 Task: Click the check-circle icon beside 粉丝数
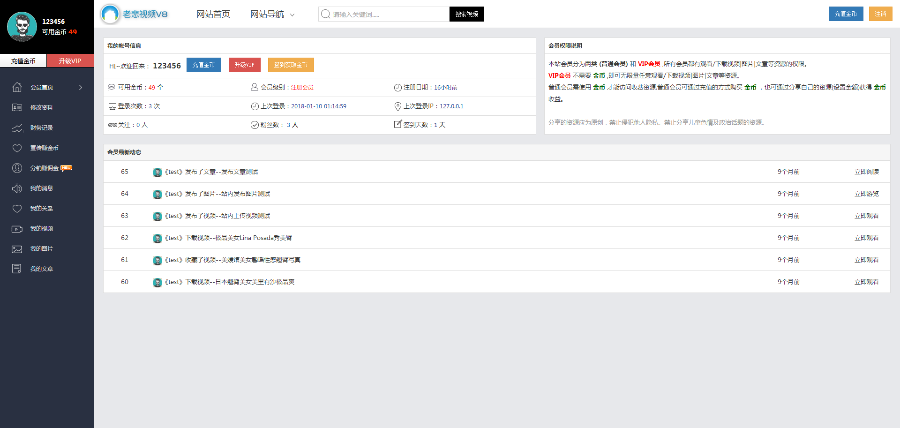(x=255, y=124)
